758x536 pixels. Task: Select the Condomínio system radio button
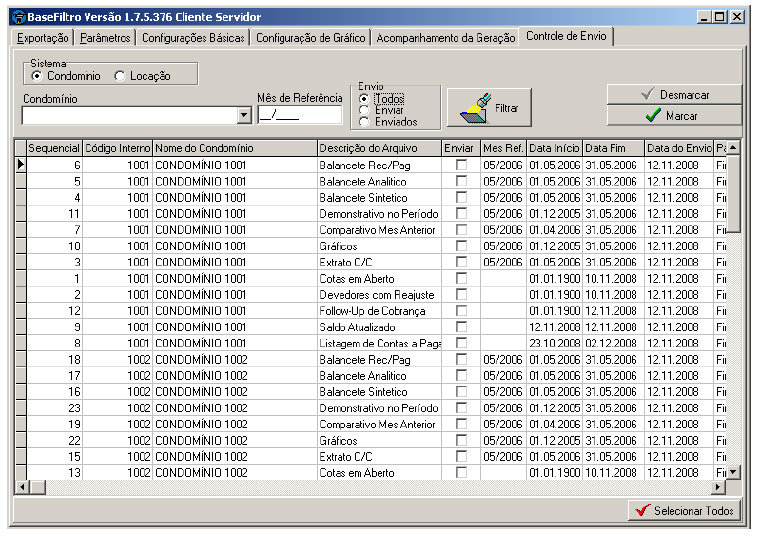point(37,76)
